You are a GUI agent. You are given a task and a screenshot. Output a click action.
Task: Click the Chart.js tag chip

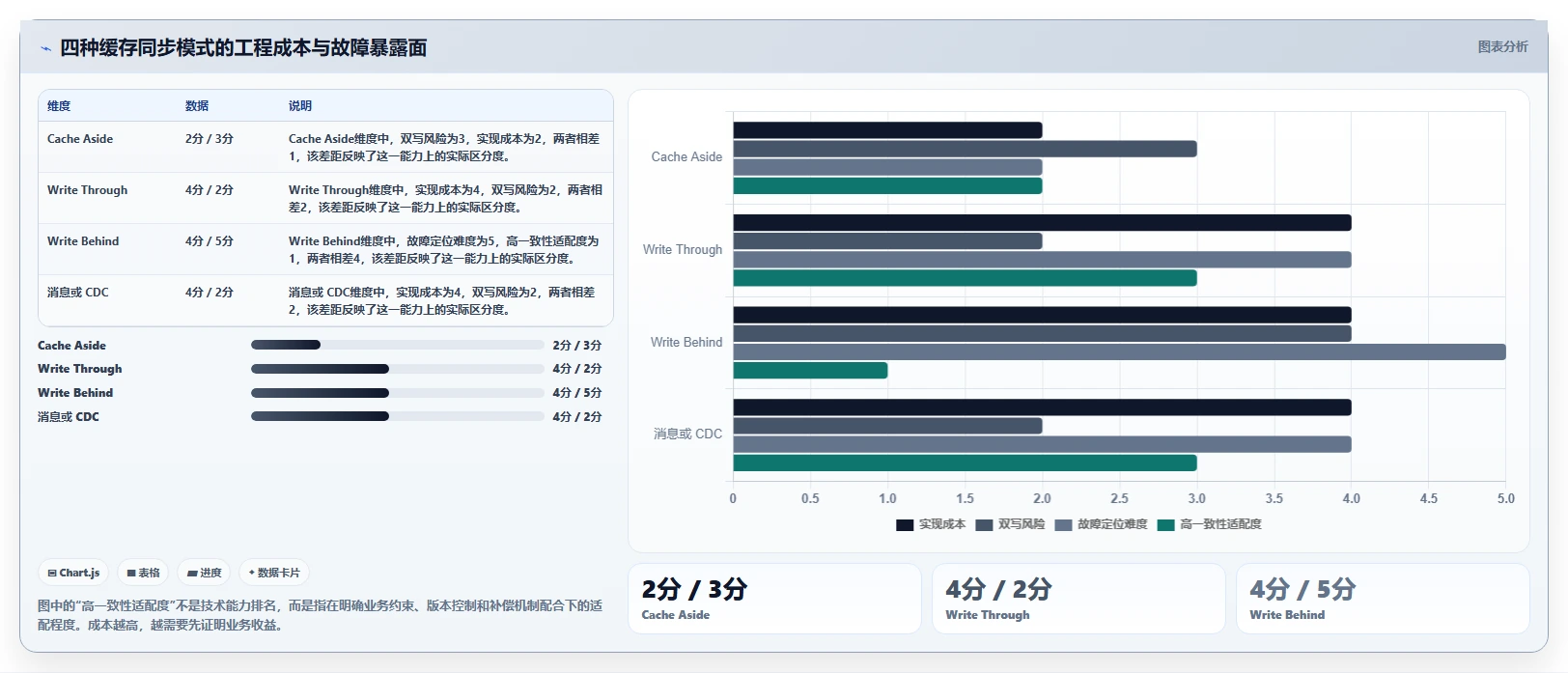[73, 573]
